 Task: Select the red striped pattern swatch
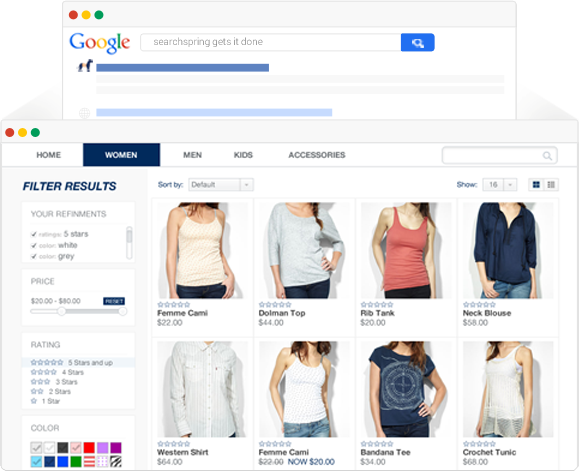pyautogui.click(x=89, y=461)
